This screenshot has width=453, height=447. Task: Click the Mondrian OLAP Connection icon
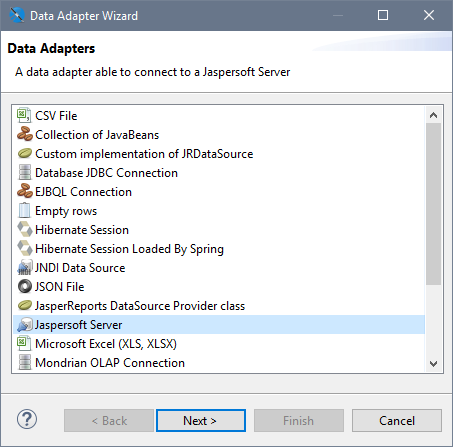point(24,363)
